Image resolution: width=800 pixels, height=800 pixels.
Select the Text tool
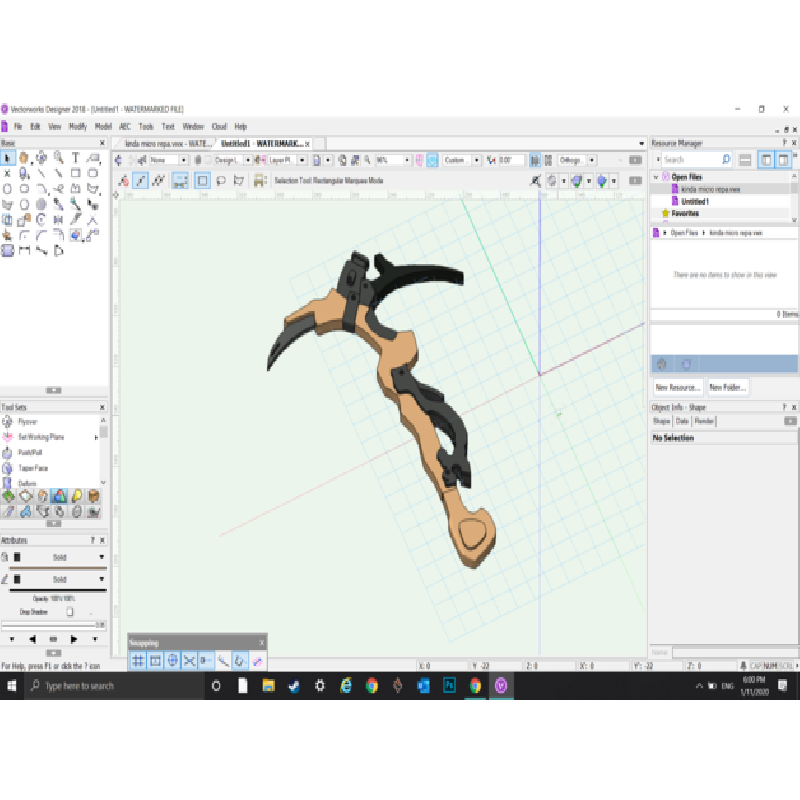tap(76, 158)
